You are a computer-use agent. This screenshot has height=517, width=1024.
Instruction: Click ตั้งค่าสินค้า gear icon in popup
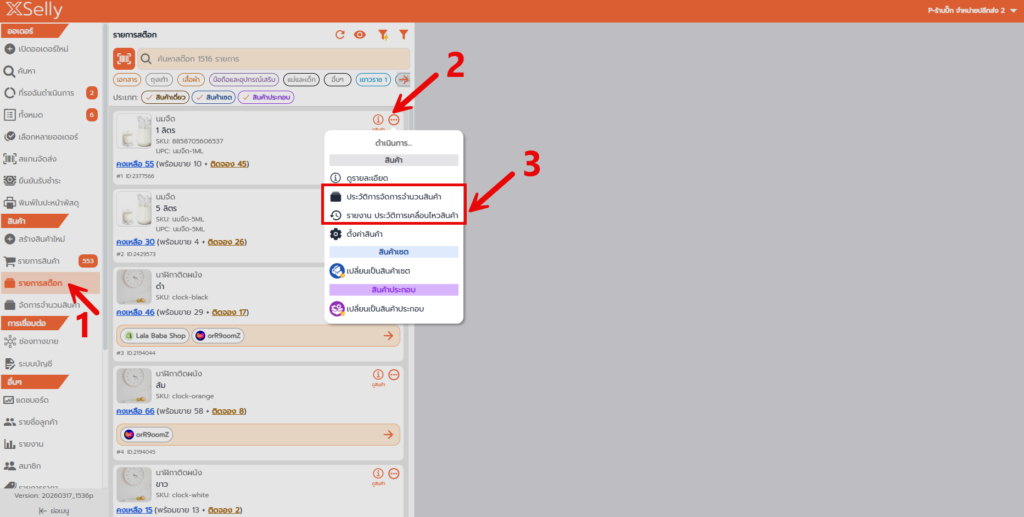click(336, 234)
